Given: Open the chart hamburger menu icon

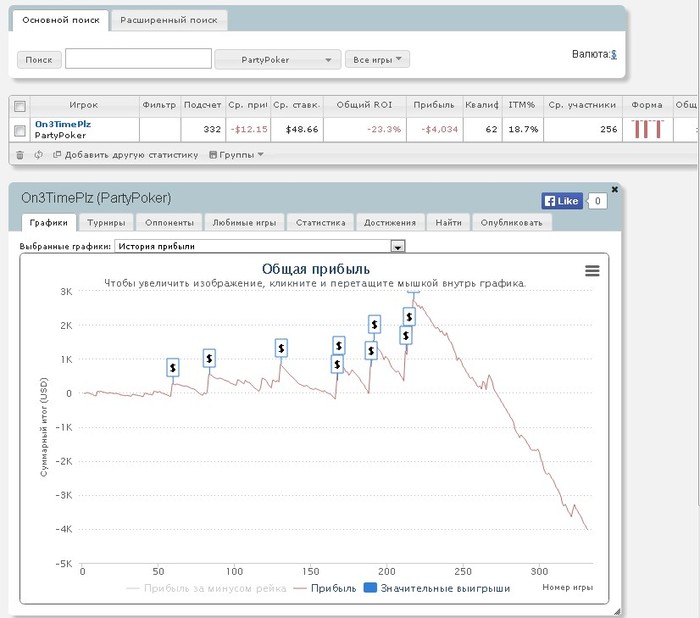Looking at the screenshot, I should point(592,271).
